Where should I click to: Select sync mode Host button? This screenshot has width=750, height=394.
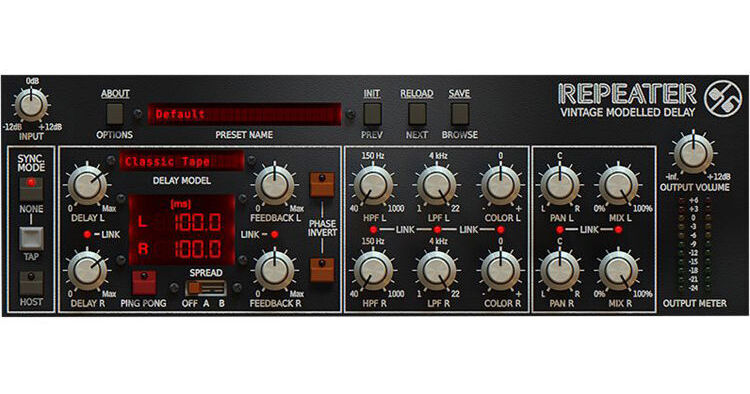click(31, 283)
